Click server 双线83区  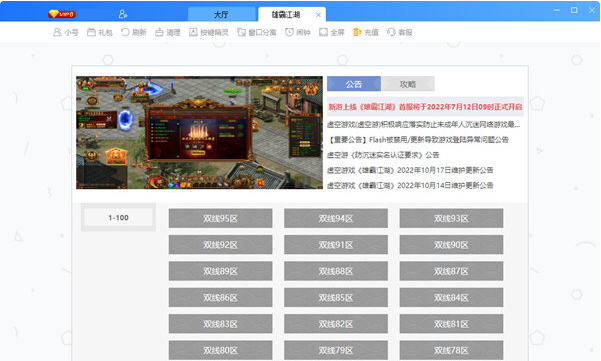pos(220,324)
